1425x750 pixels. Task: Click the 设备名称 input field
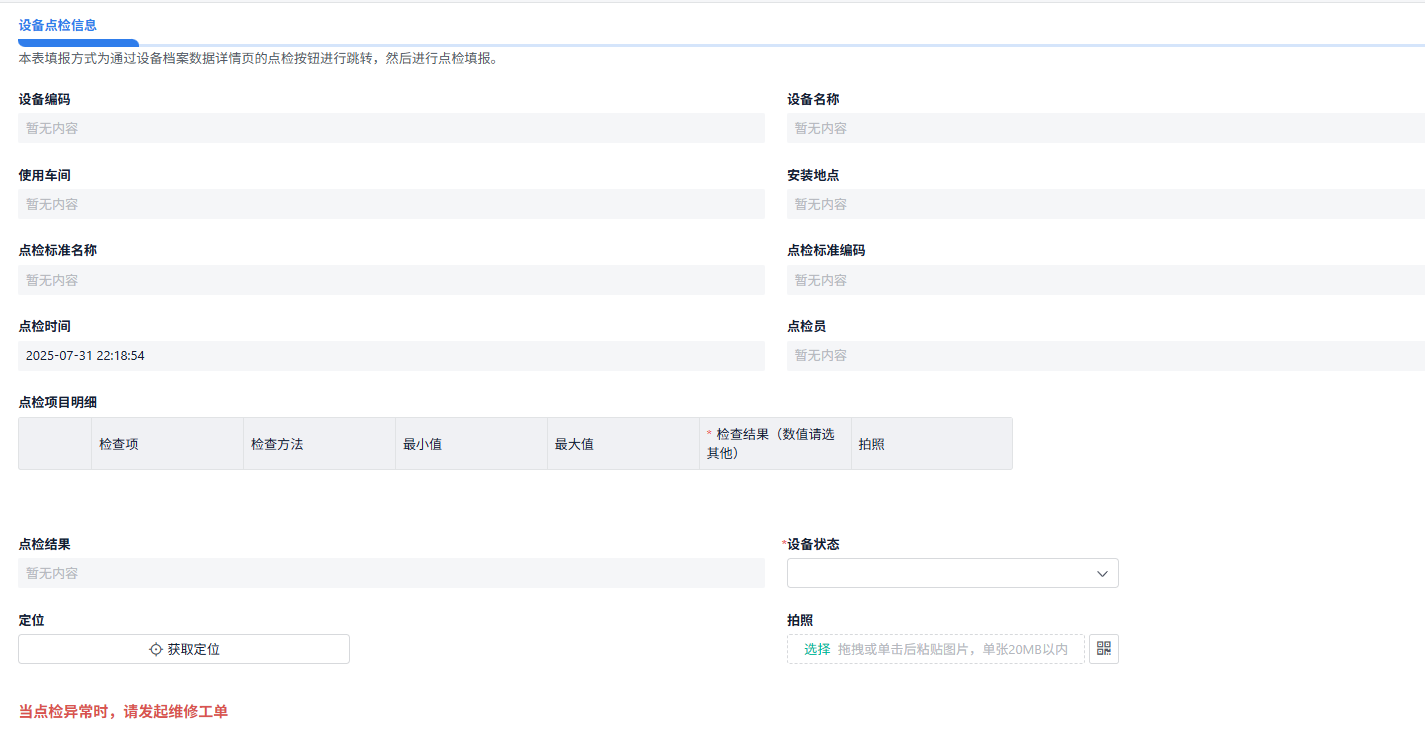(x=1106, y=128)
